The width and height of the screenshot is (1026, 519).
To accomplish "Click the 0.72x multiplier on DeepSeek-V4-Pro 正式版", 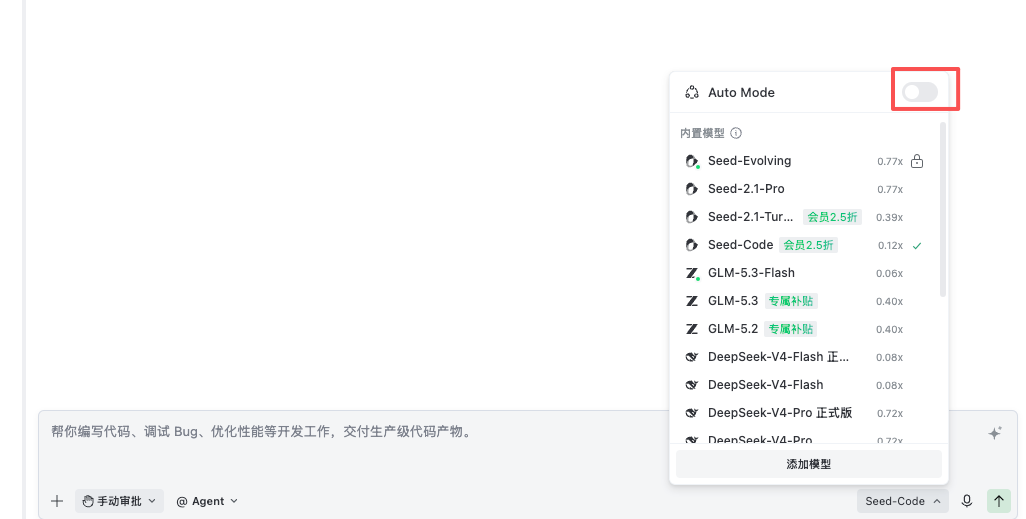I will [890, 414].
